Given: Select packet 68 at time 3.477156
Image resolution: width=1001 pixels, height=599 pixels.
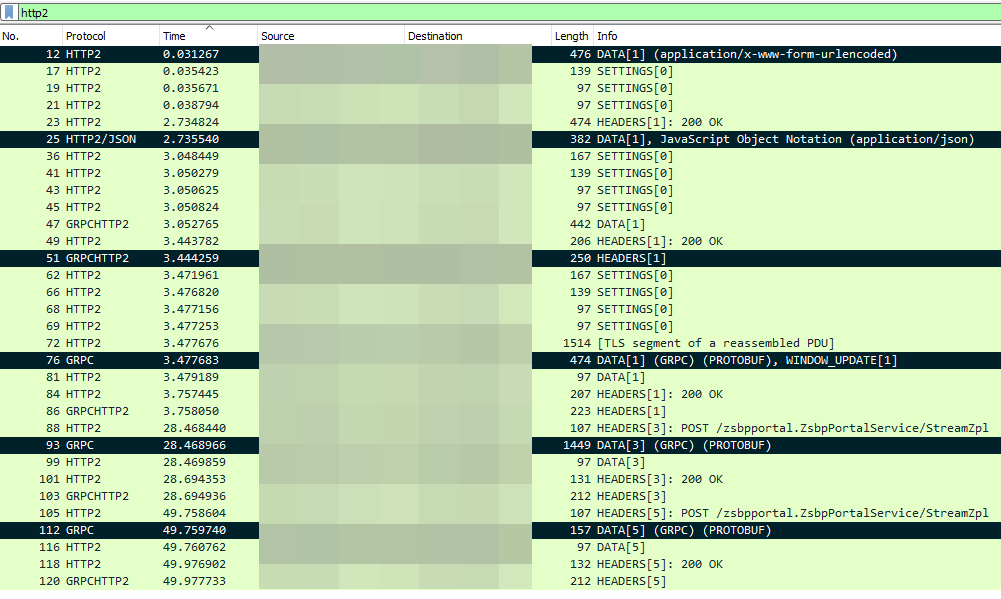Looking at the screenshot, I should point(500,309).
